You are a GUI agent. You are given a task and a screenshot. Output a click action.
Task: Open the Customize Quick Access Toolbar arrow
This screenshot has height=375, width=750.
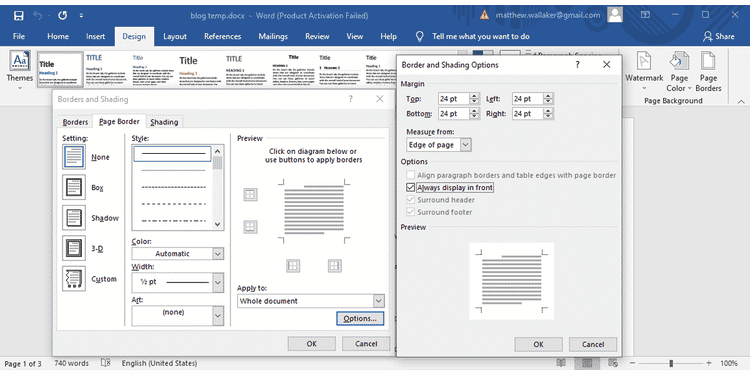(81, 16)
